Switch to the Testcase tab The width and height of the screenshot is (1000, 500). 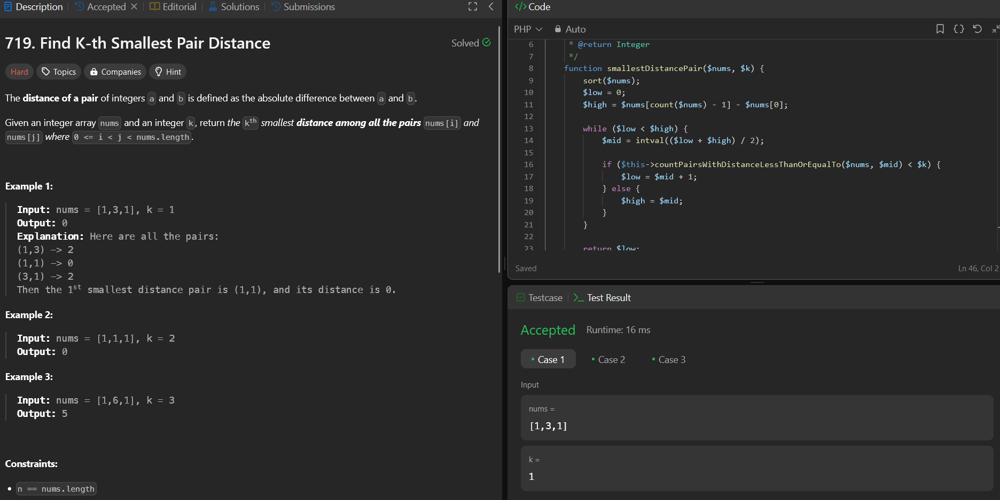[x=539, y=298]
